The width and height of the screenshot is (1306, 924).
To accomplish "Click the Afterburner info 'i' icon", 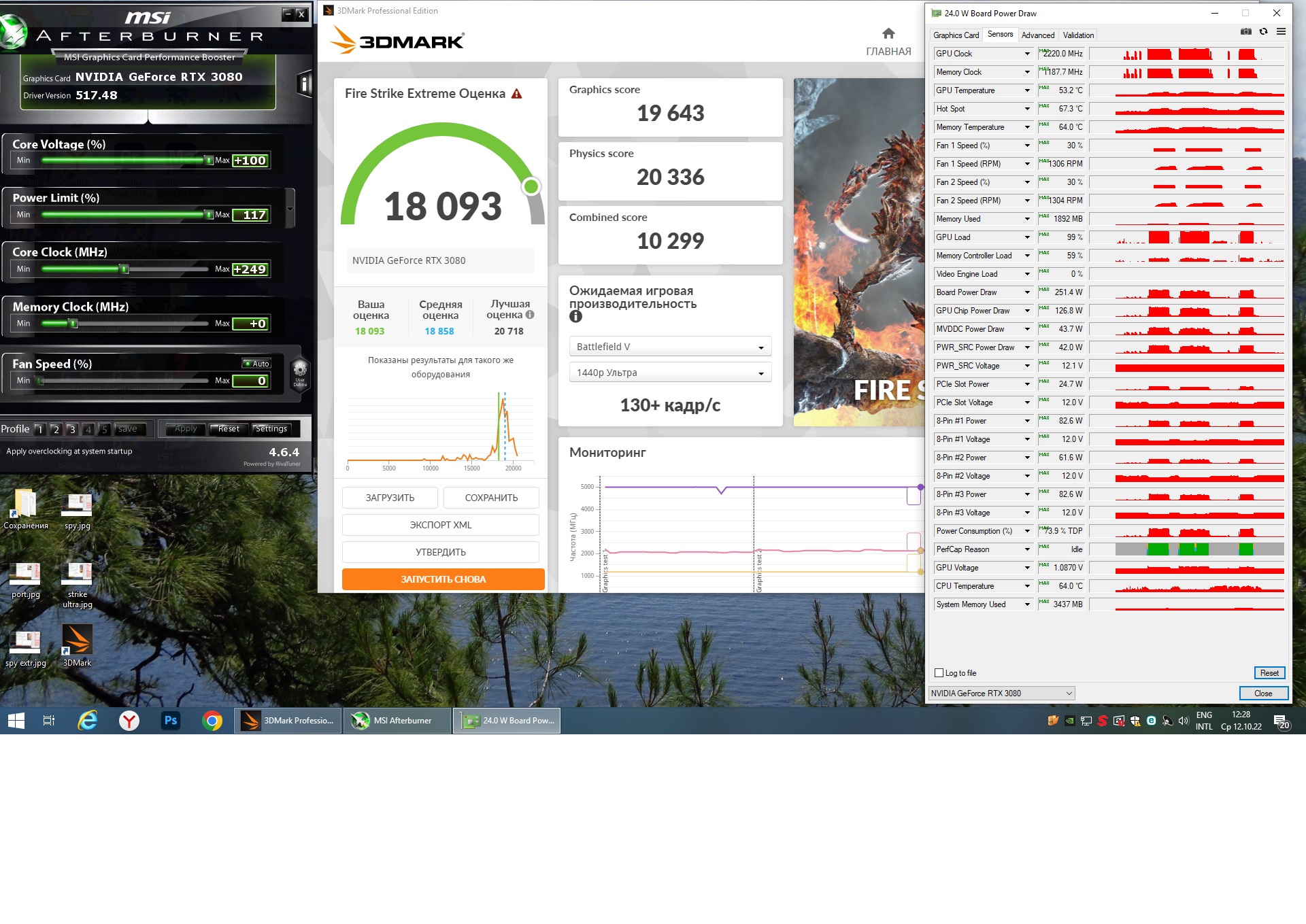I will (305, 84).
